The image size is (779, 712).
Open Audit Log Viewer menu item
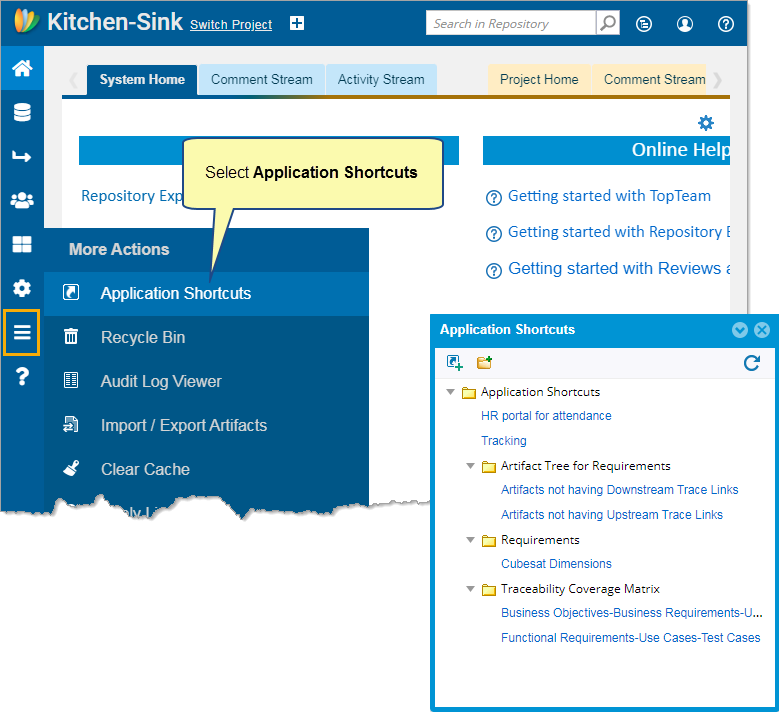[206, 381]
